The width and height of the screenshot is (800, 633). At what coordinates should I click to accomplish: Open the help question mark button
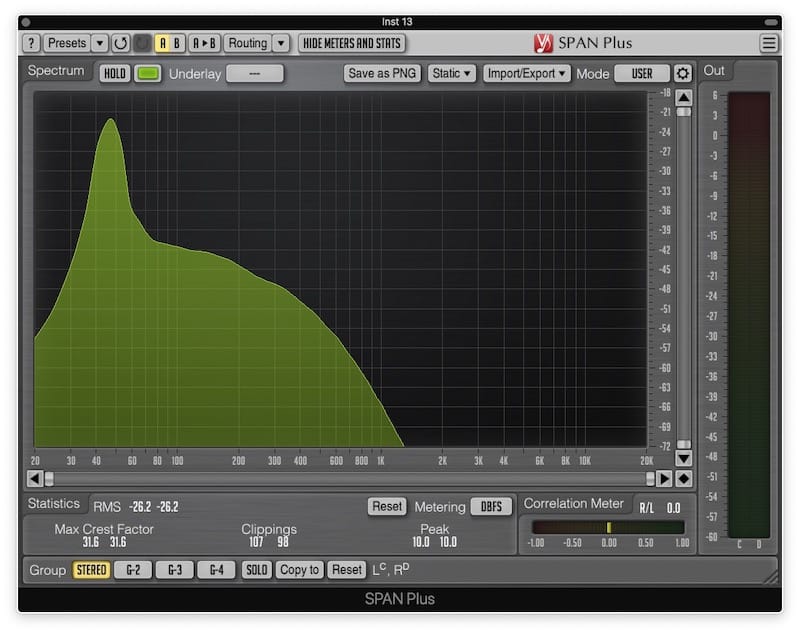point(31,43)
